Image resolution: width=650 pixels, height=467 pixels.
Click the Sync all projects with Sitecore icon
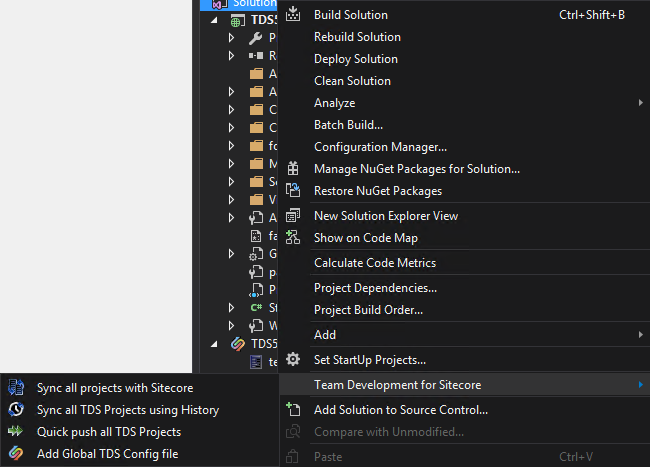pyautogui.click(x=16, y=387)
